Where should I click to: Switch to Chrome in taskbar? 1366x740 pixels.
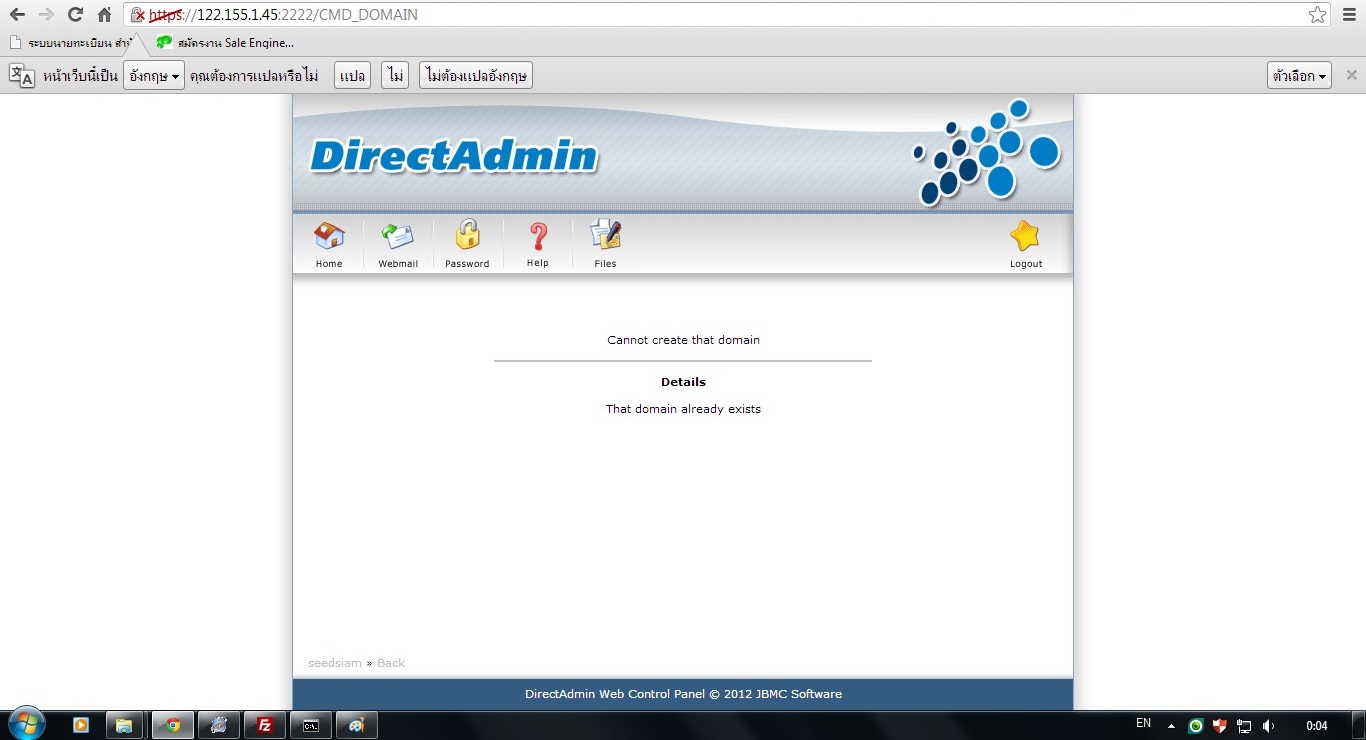coord(172,725)
